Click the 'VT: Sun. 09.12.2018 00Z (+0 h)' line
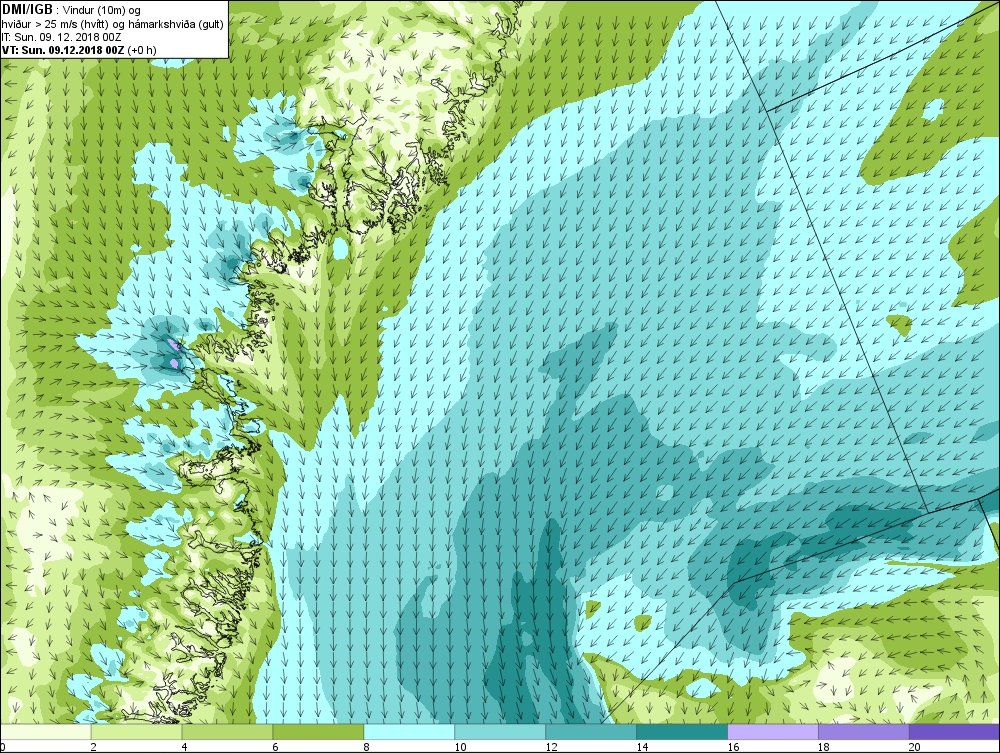Viewport: 1000px width, 753px height. [79, 50]
